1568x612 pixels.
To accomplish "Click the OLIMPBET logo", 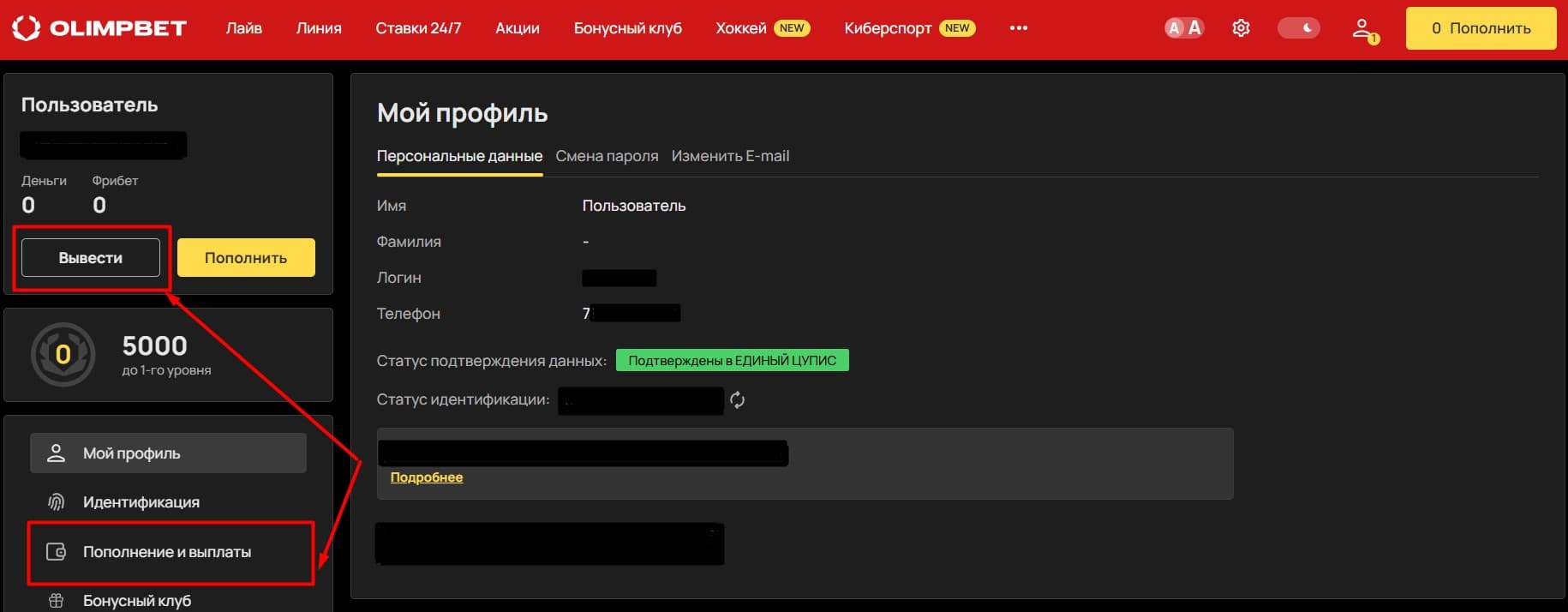I will coord(99,28).
